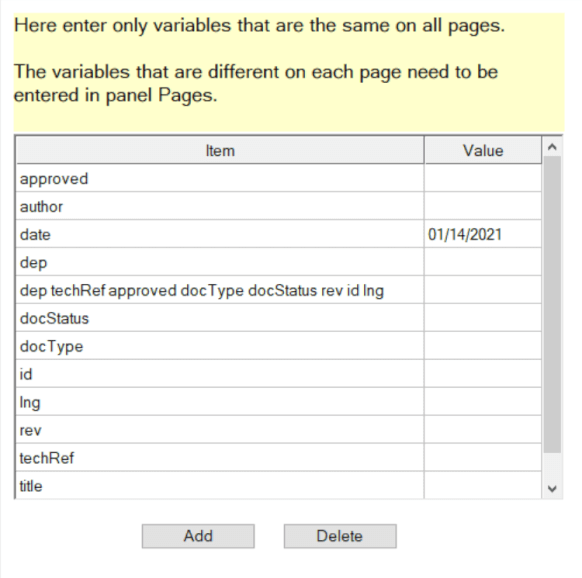Image resolution: width=582 pixels, height=578 pixels.
Task: Click the empty value cell for author
Action: click(483, 206)
